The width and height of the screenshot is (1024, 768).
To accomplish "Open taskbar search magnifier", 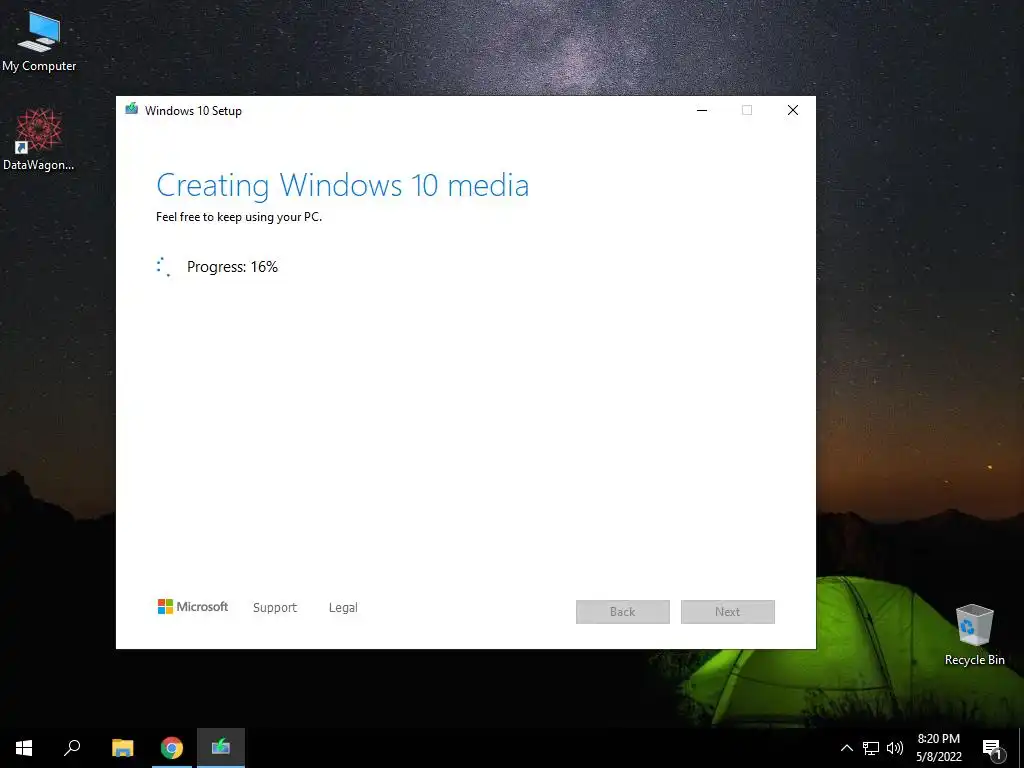I will (72, 748).
